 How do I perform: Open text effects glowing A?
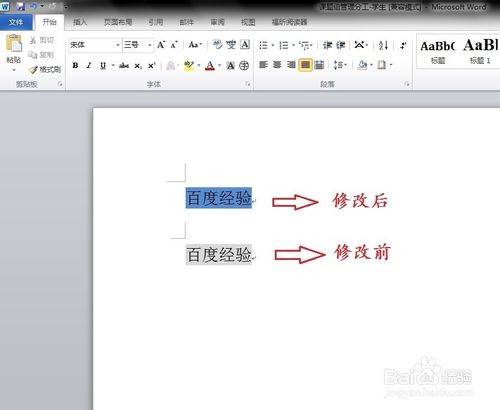coord(171,65)
